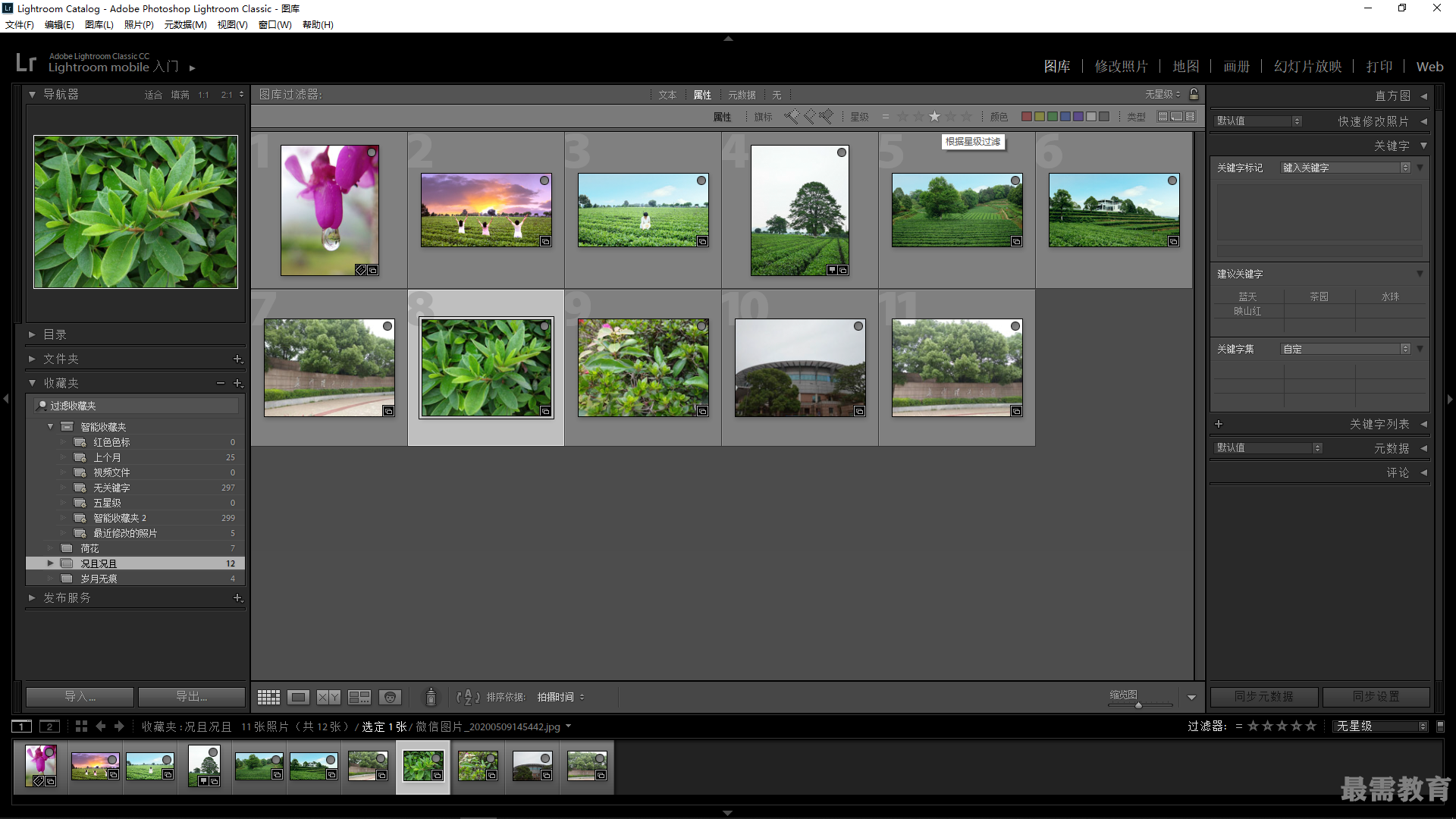Add new collection with plus icon
Viewport: 1456px width, 819px height.
[x=237, y=383]
